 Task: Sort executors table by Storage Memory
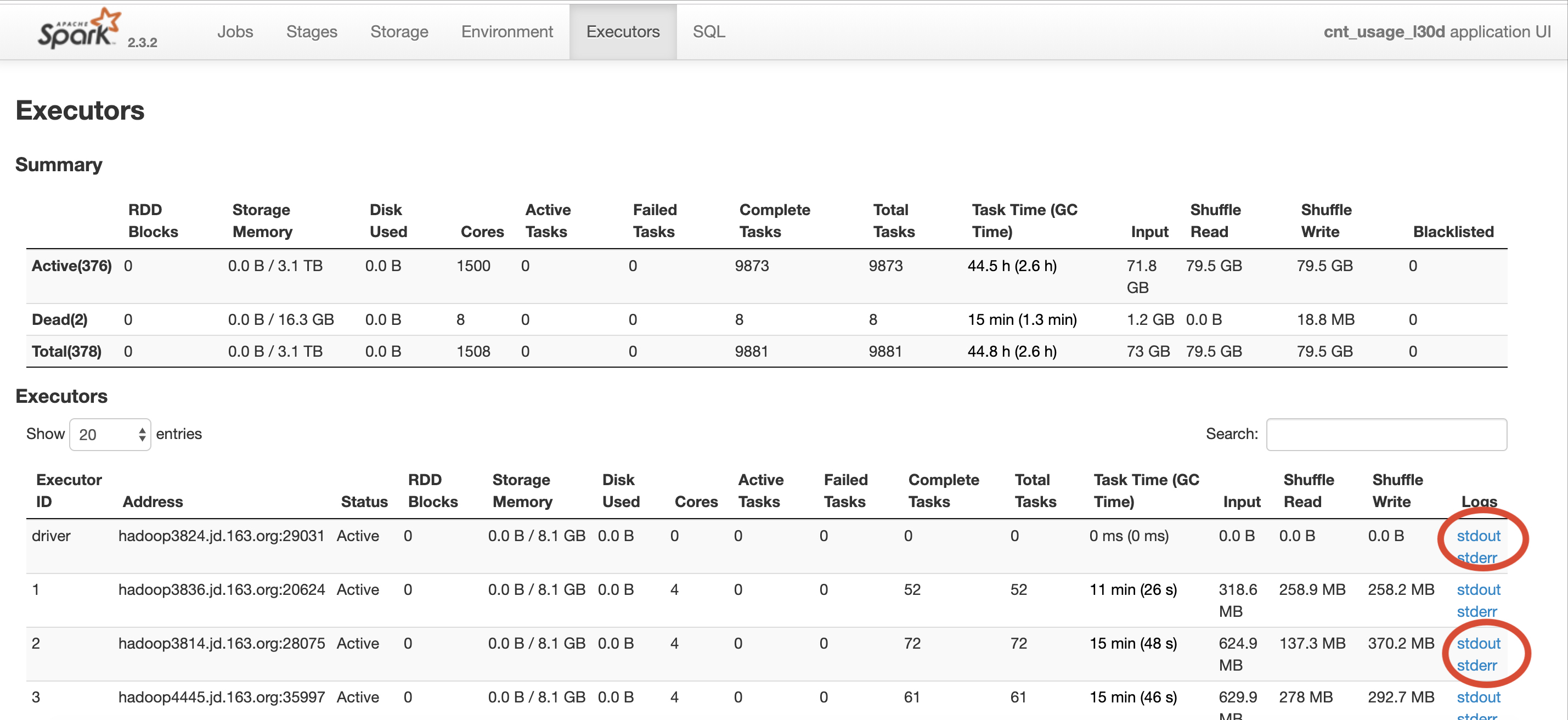point(522,491)
